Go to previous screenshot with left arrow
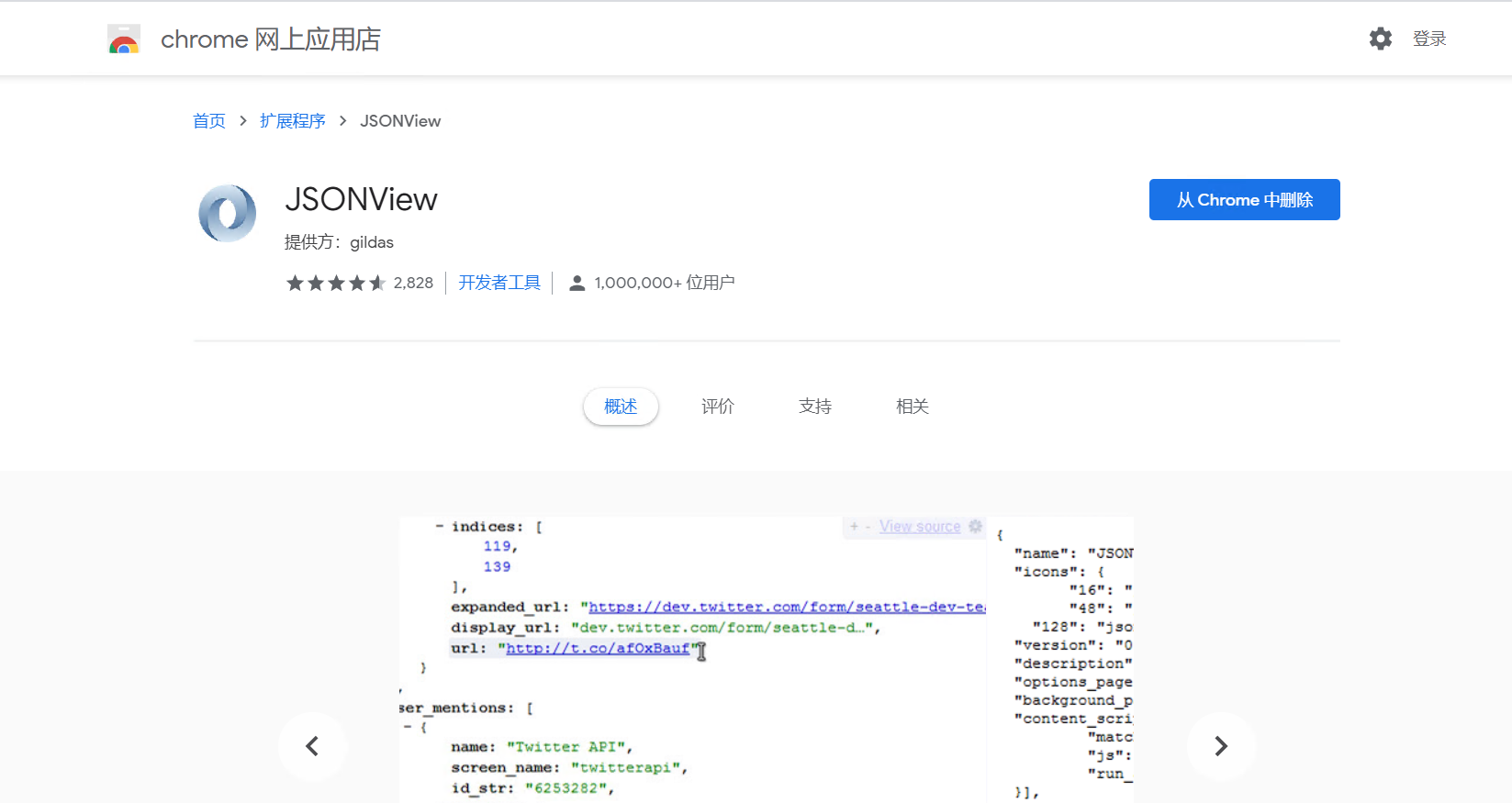The height and width of the screenshot is (803, 1512). [x=312, y=746]
